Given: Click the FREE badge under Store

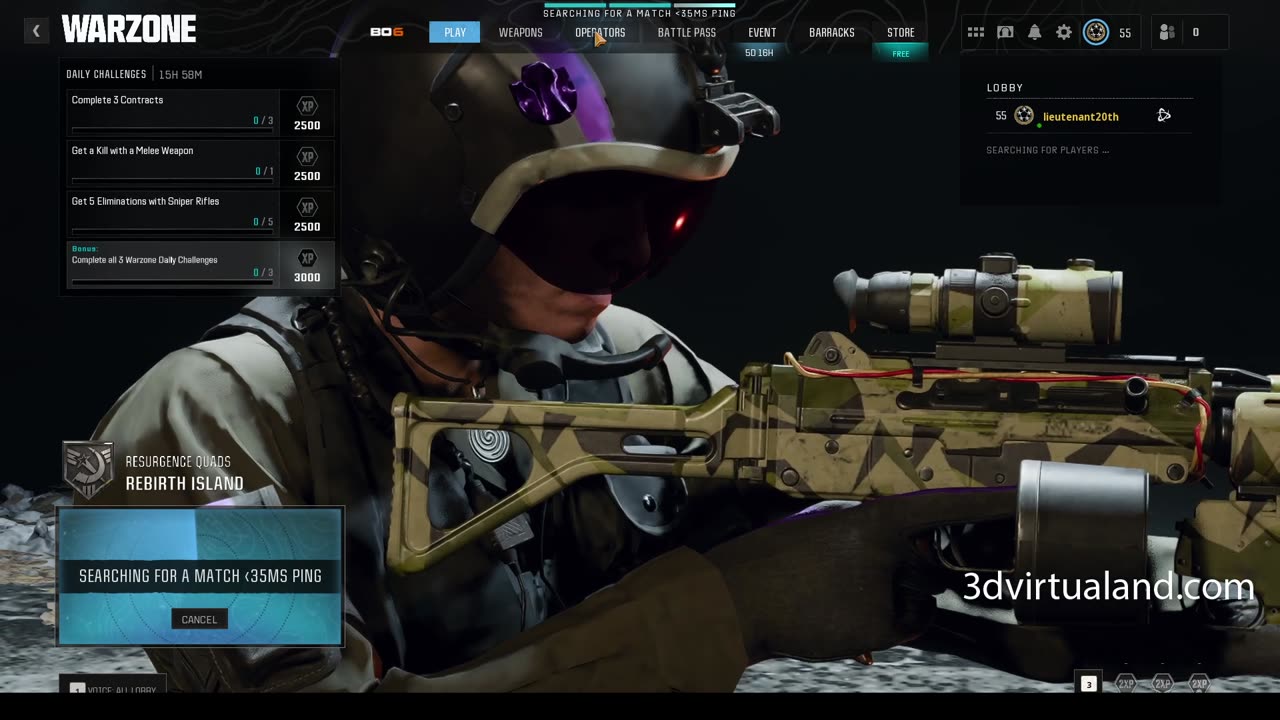Looking at the screenshot, I should tap(901, 54).
